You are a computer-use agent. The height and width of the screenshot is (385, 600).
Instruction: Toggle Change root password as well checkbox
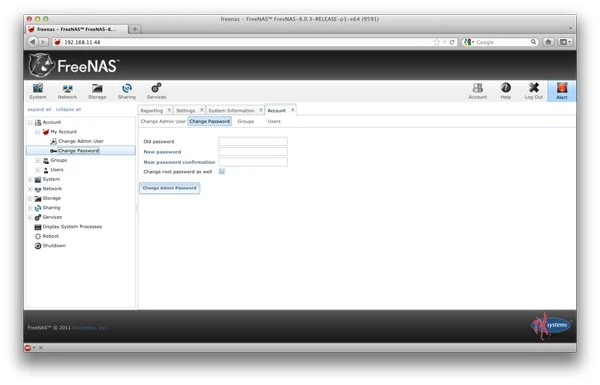pyautogui.click(x=222, y=171)
